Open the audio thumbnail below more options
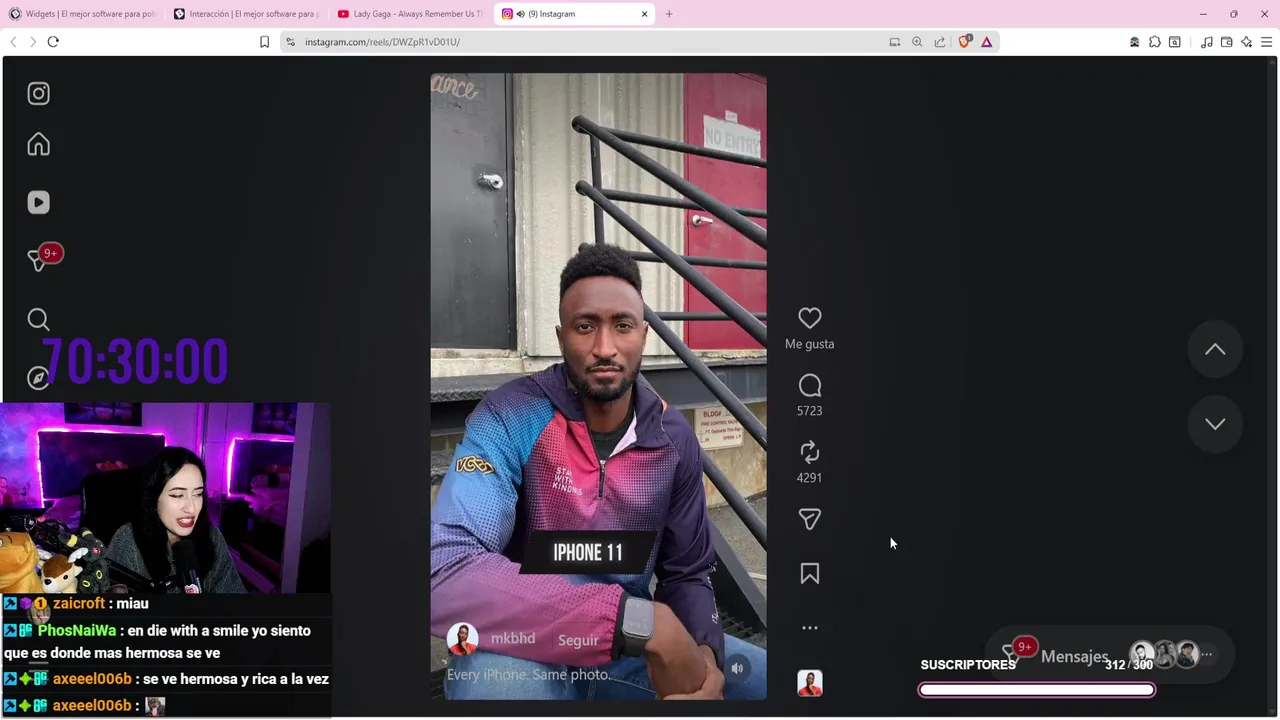This screenshot has height=720, width=1280. (810, 683)
